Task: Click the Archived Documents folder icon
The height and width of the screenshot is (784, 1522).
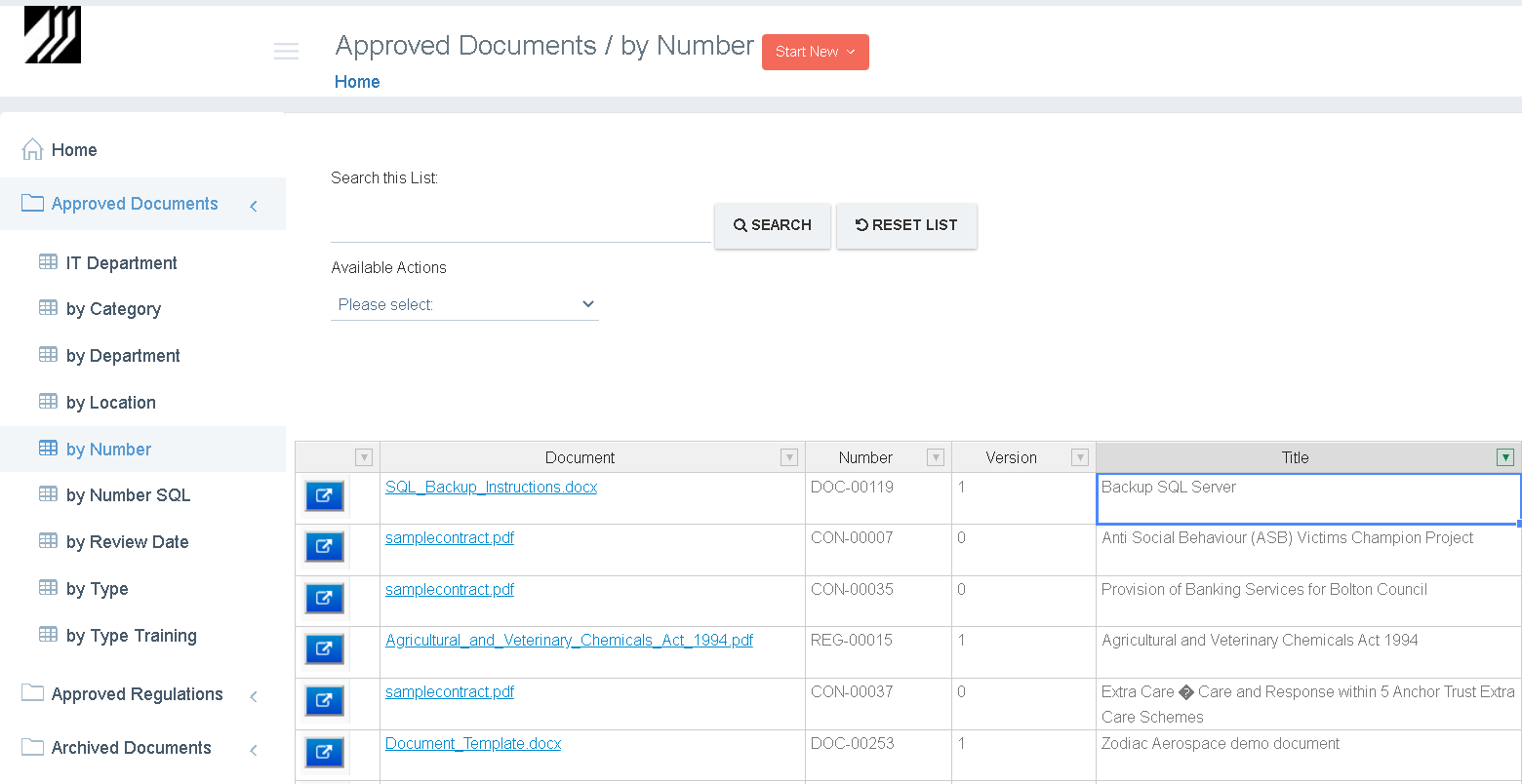Action: [32, 747]
